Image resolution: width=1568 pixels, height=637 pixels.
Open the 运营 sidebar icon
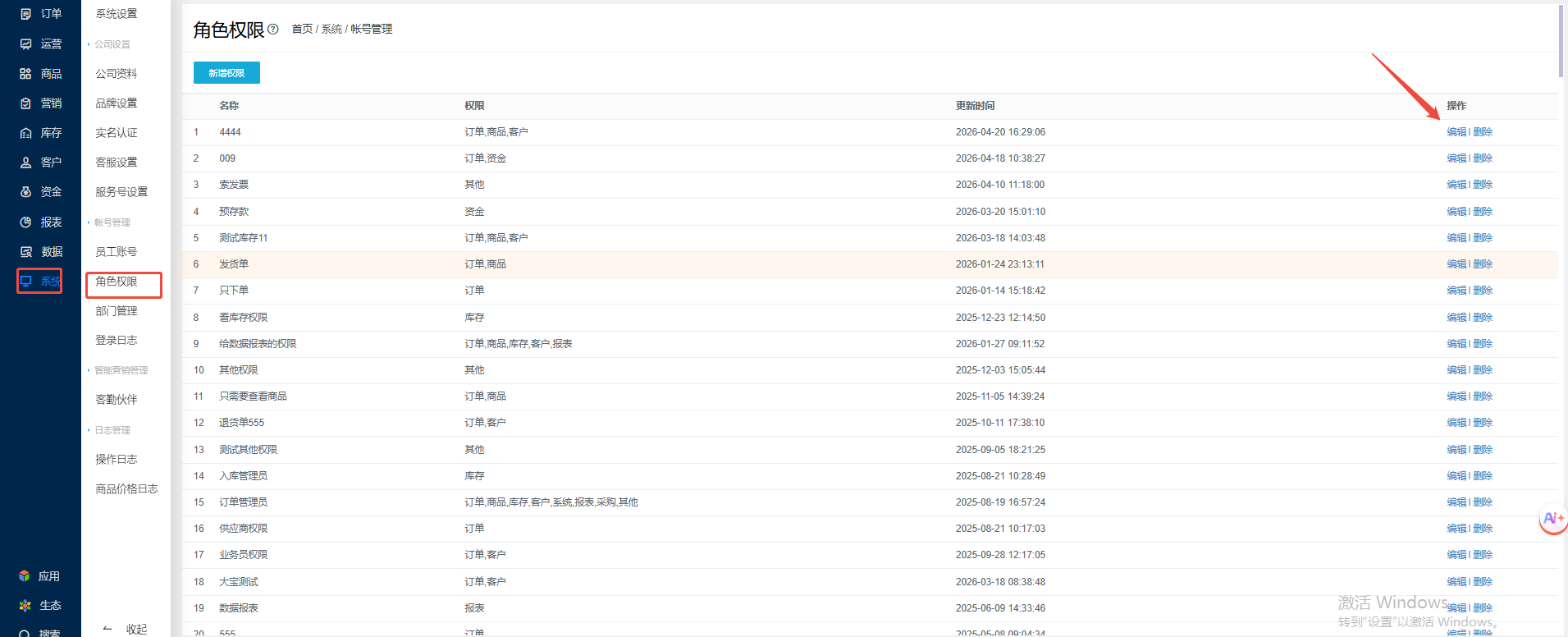pos(25,44)
